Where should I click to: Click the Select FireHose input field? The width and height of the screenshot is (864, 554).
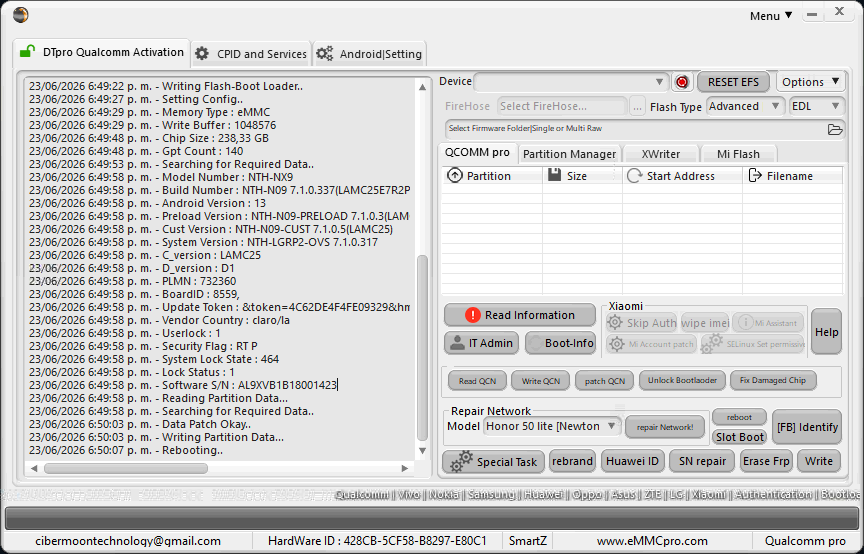(x=562, y=106)
